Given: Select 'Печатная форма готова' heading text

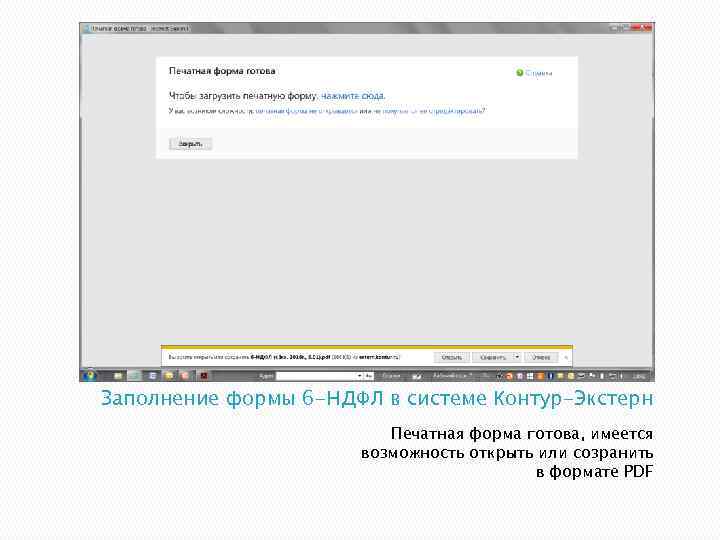Looking at the screenshot, I should pos(222,71).
